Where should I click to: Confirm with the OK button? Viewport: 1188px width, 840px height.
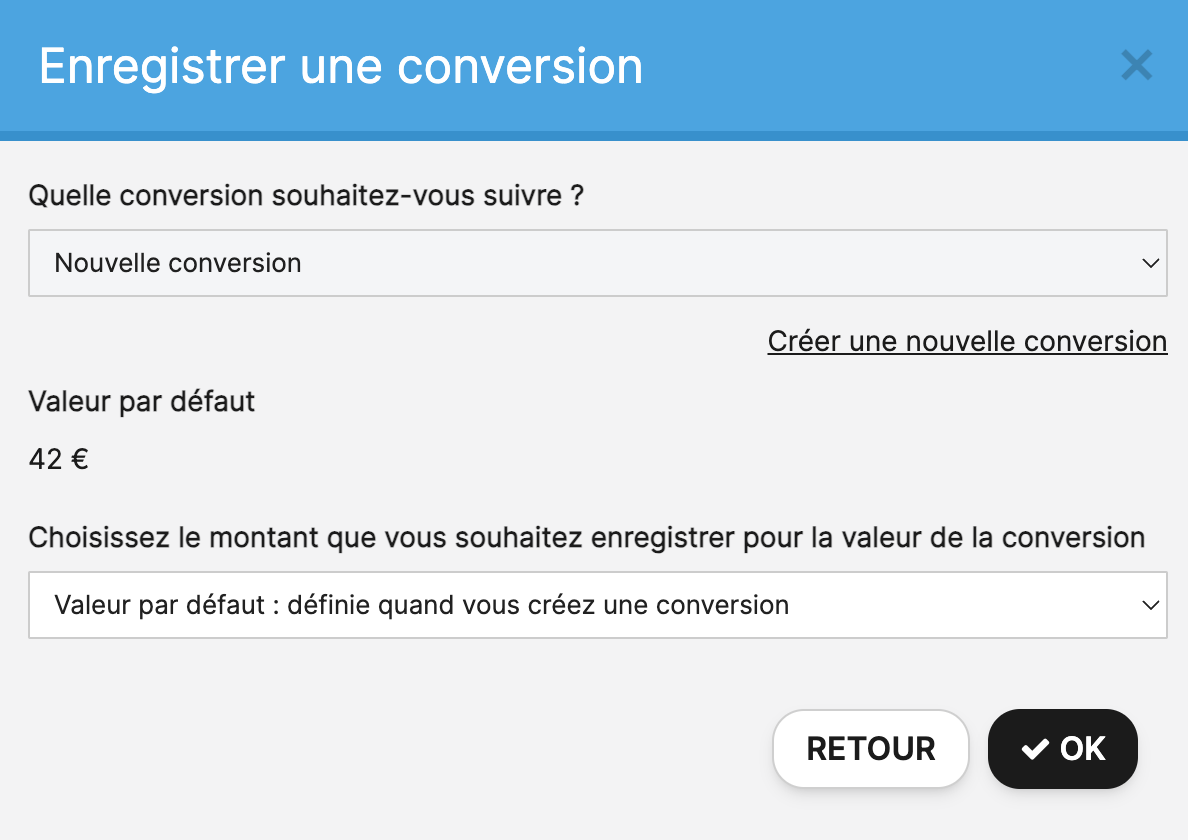1062,749
